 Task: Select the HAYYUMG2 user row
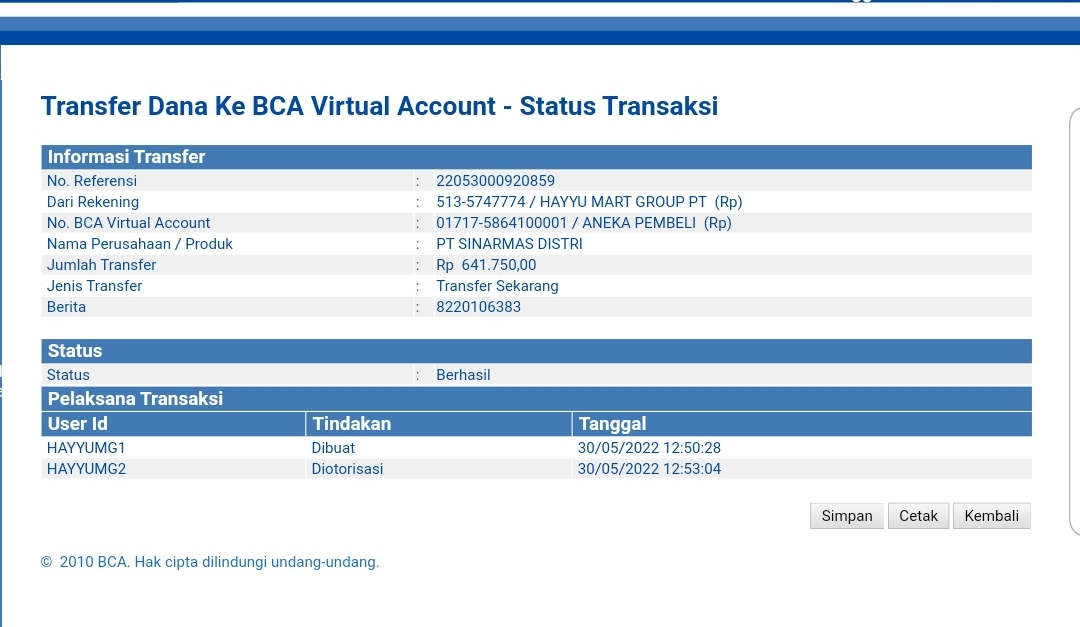click(86, 469)
